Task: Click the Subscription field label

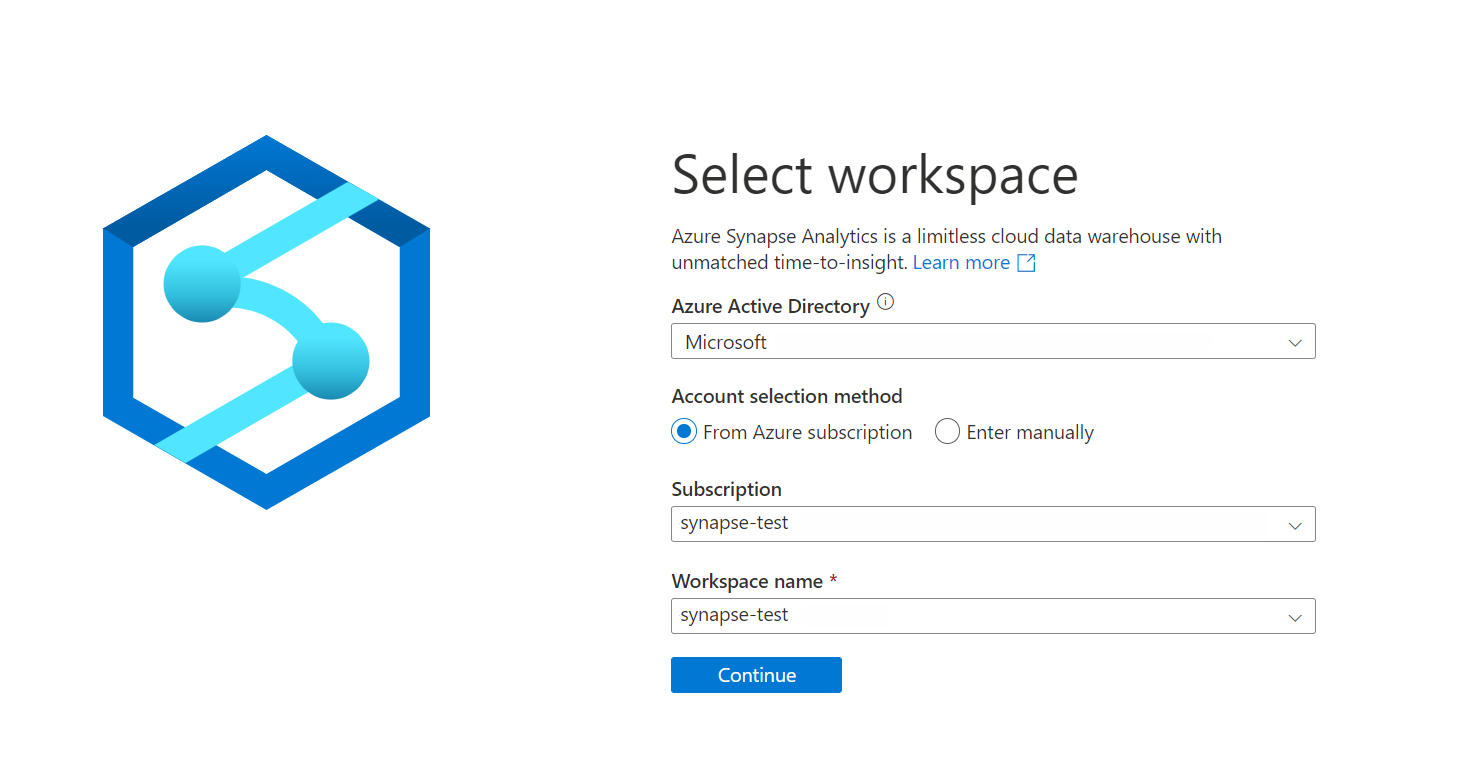Action: (726, 489)
